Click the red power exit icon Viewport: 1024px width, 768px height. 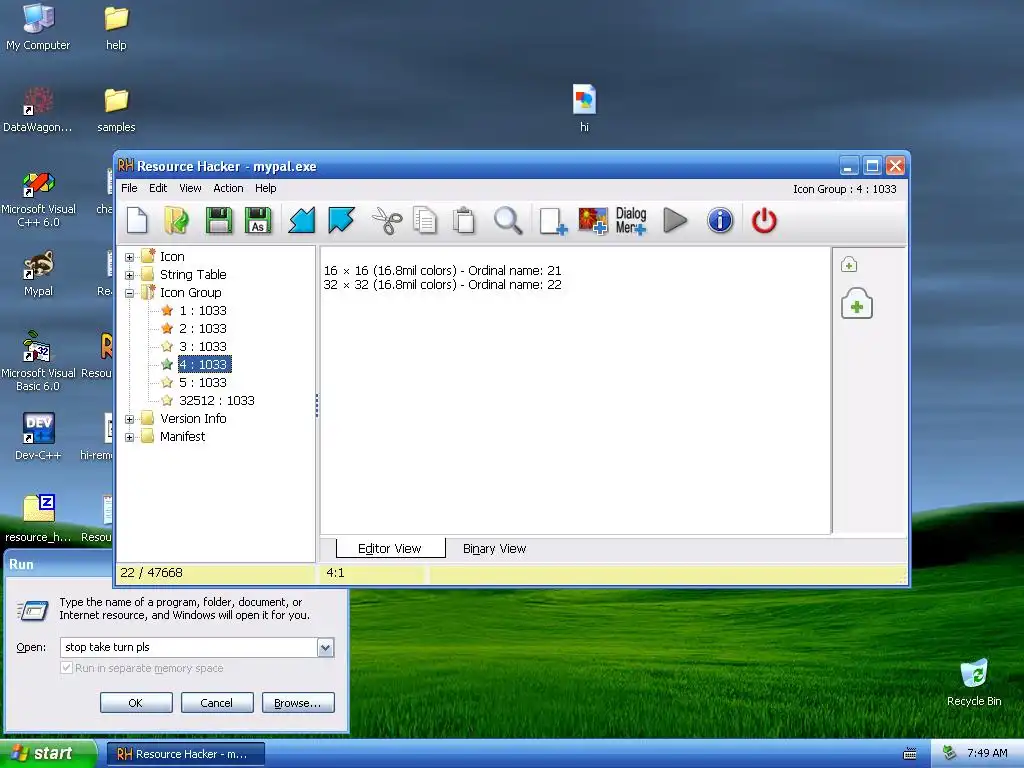pyautogui.click(x=764, y=220)
